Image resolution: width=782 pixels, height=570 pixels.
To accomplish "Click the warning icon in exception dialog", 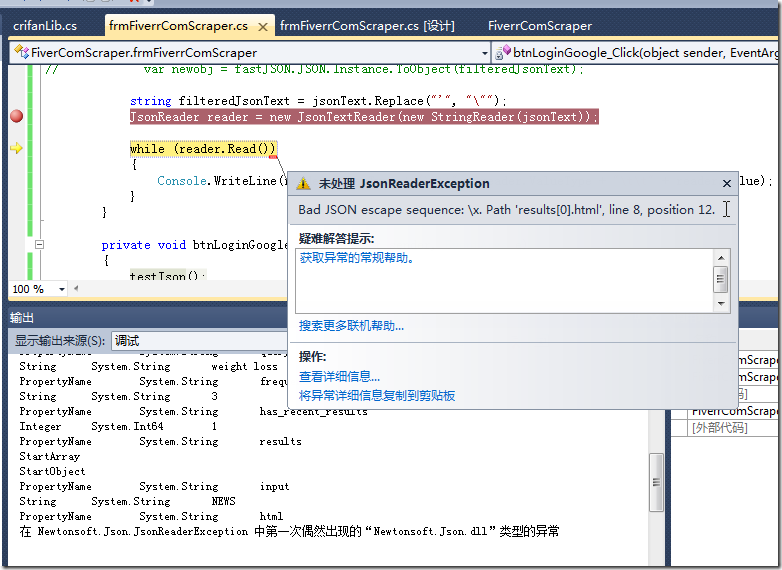I will (x=303, y=184).
